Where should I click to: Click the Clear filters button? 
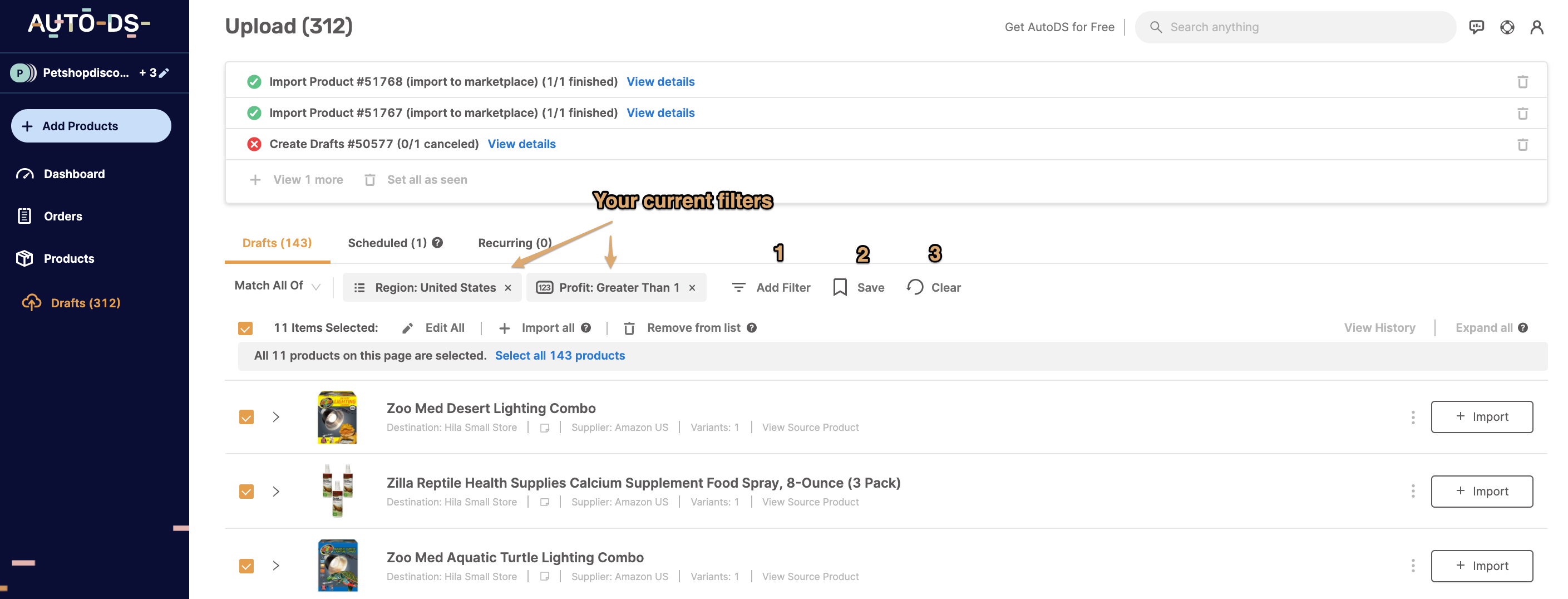[x=933, y=287]
